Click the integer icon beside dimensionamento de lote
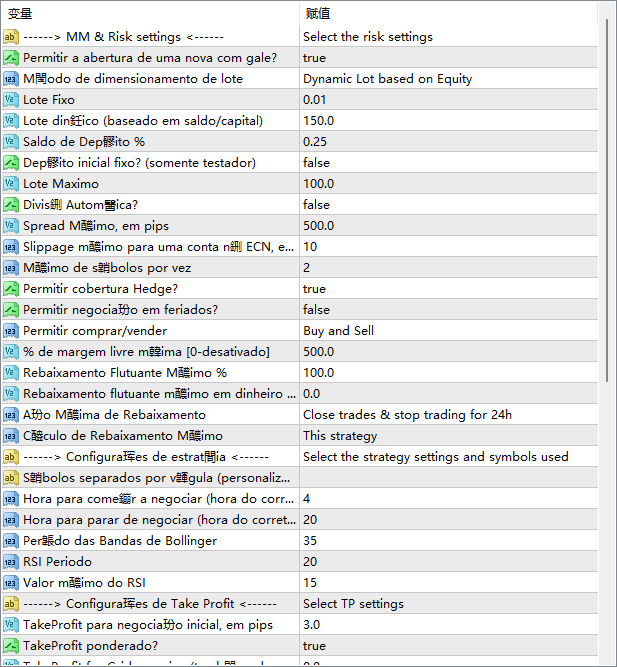617x667 pixels. 11,79
